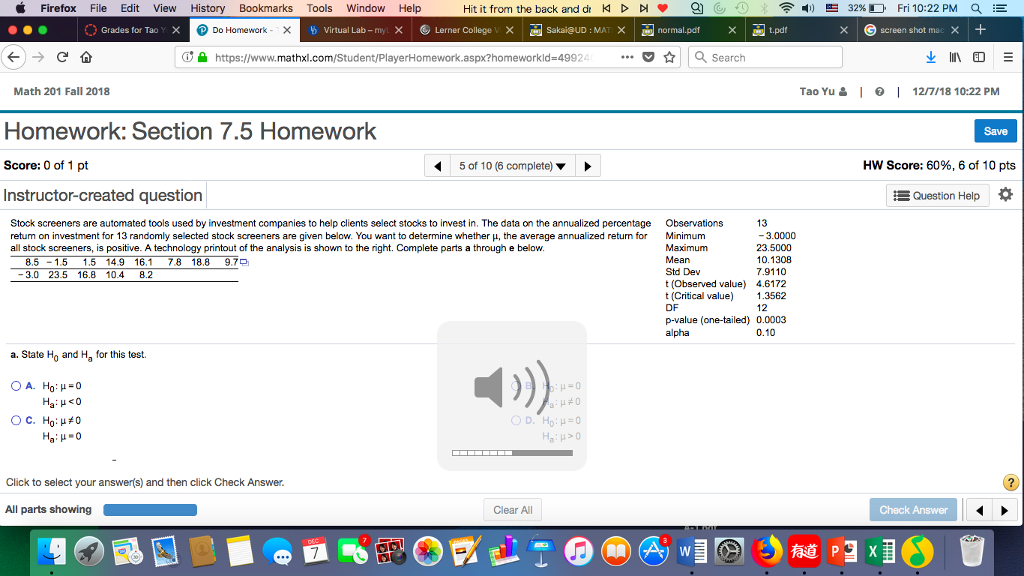Reload the MathXL page

(x=63, y=57)
